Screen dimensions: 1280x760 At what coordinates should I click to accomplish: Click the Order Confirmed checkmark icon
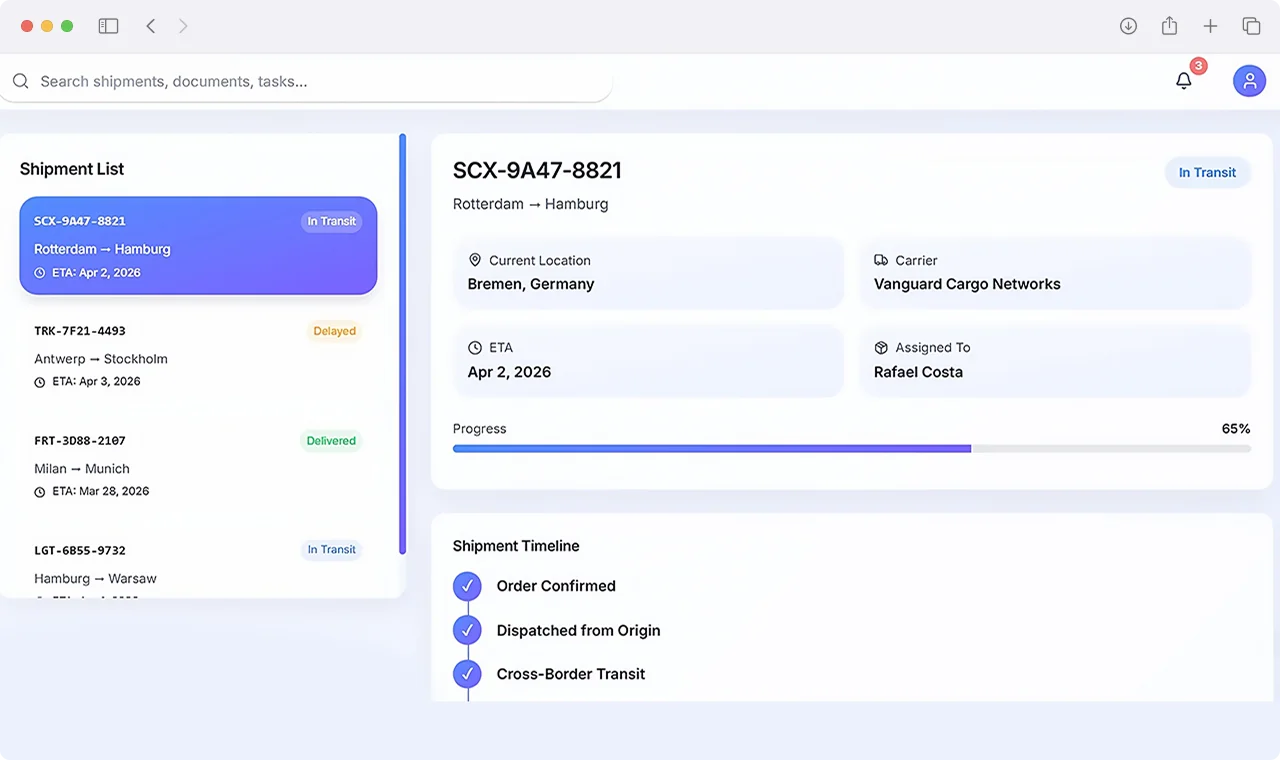click(x=467, y=586)
